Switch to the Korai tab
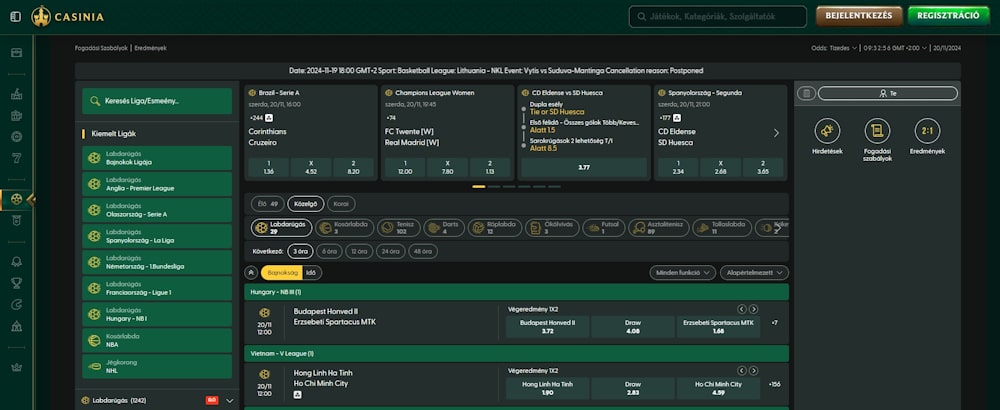Screen dimensions: 1000x410 (x=341, y=204)
